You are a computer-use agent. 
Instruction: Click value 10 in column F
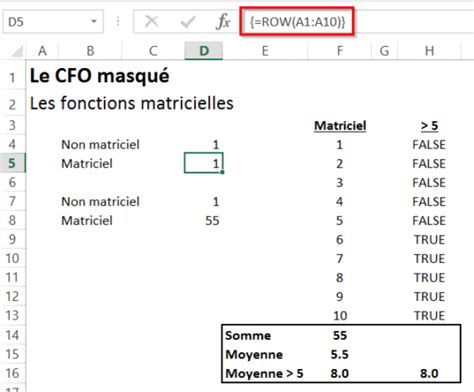click(340, 316)
